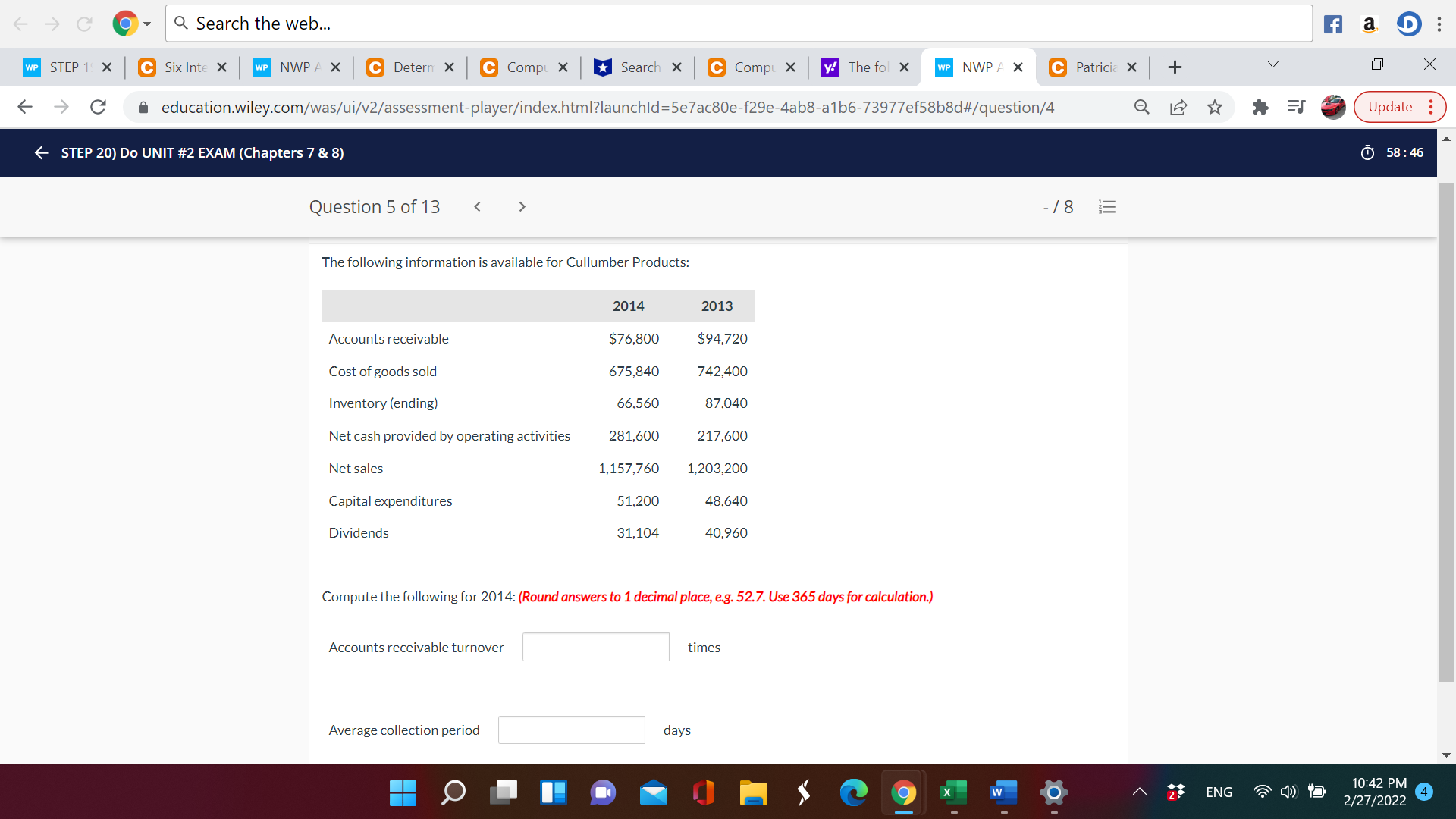Click the share page icon
This screenshot has width=1456, height=819.
click(x=1178, y=107)
